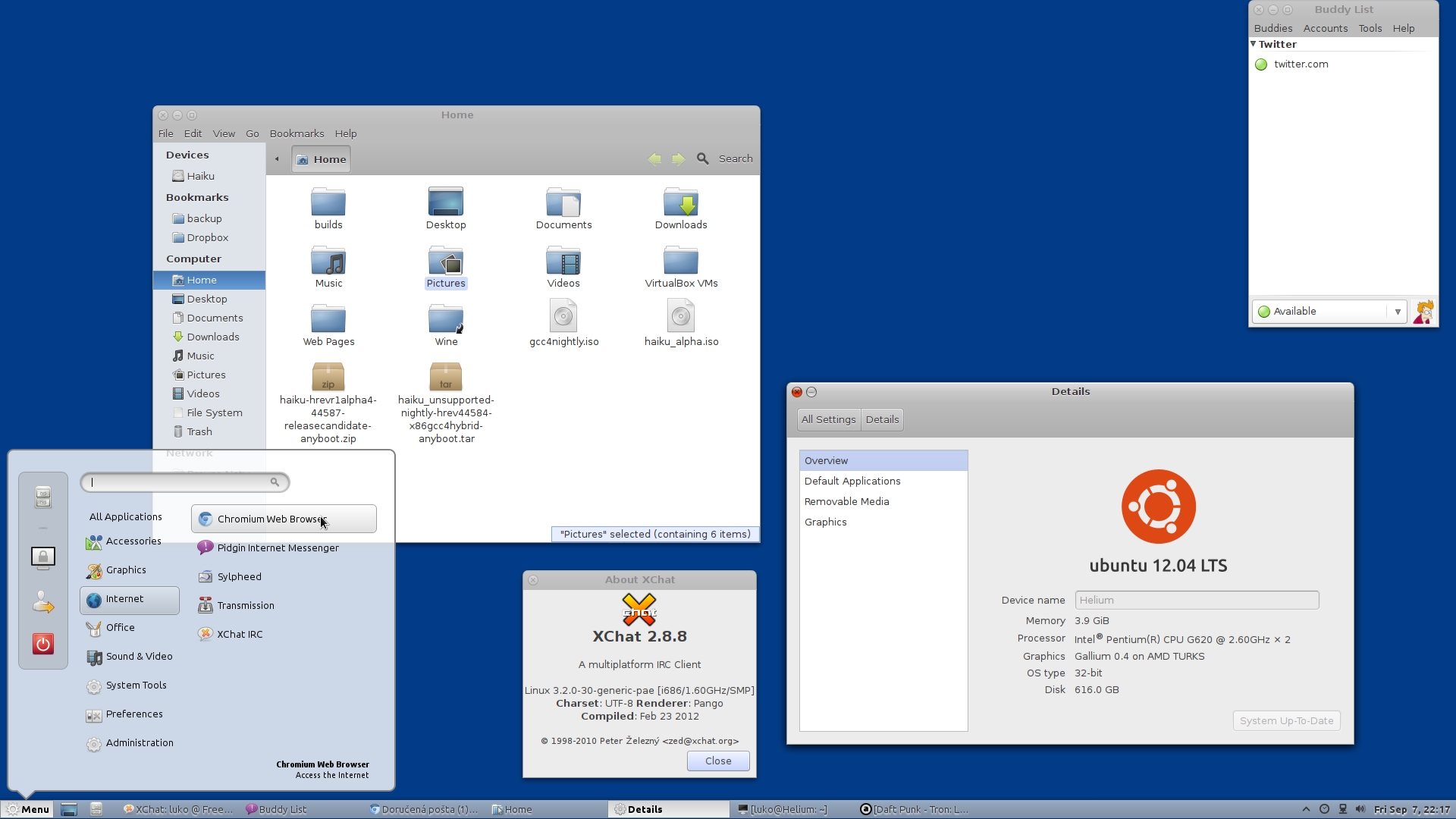Open Dropbox bookmark in sidebar

[209, 237]
